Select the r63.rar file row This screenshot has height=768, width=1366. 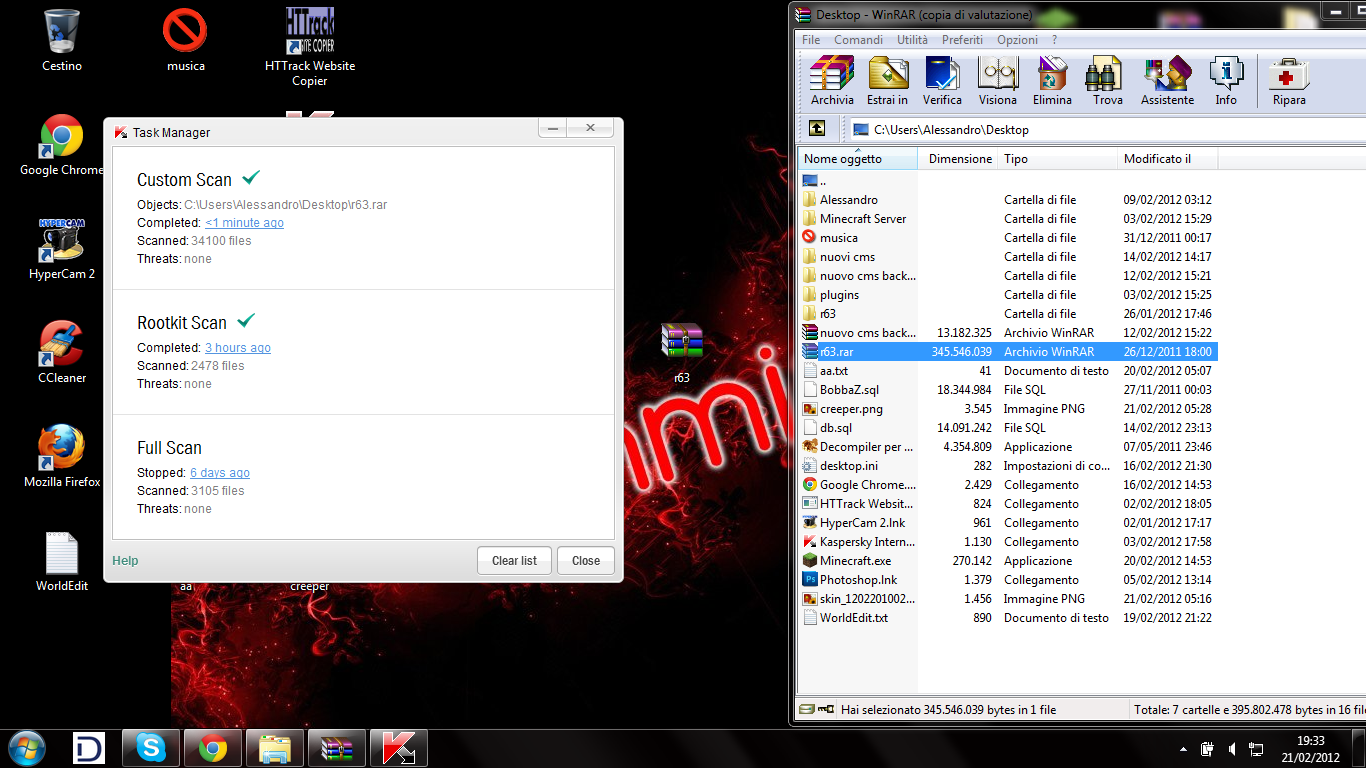(1008, 352)
